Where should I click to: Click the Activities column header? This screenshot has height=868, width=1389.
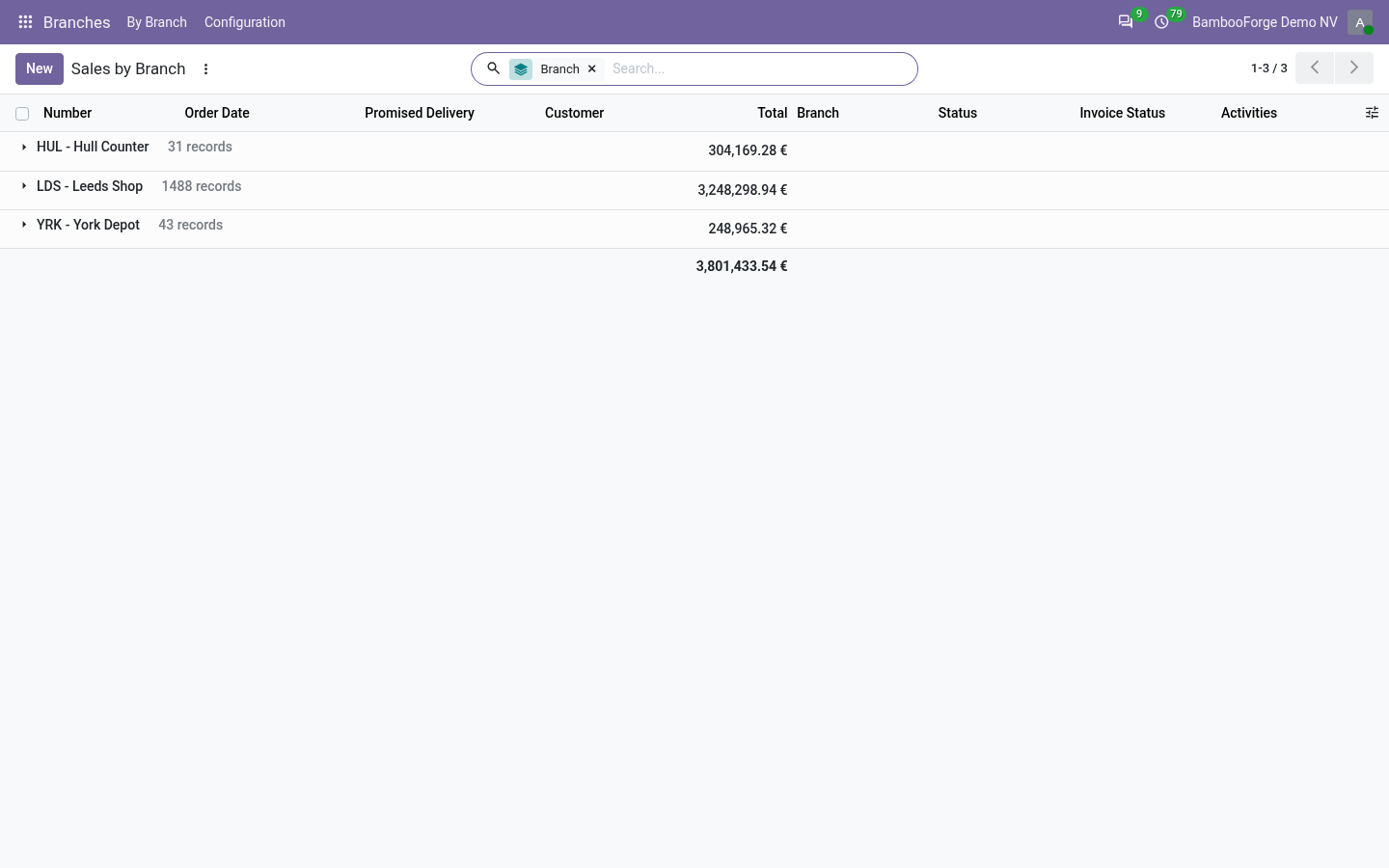click(1248, 113)
